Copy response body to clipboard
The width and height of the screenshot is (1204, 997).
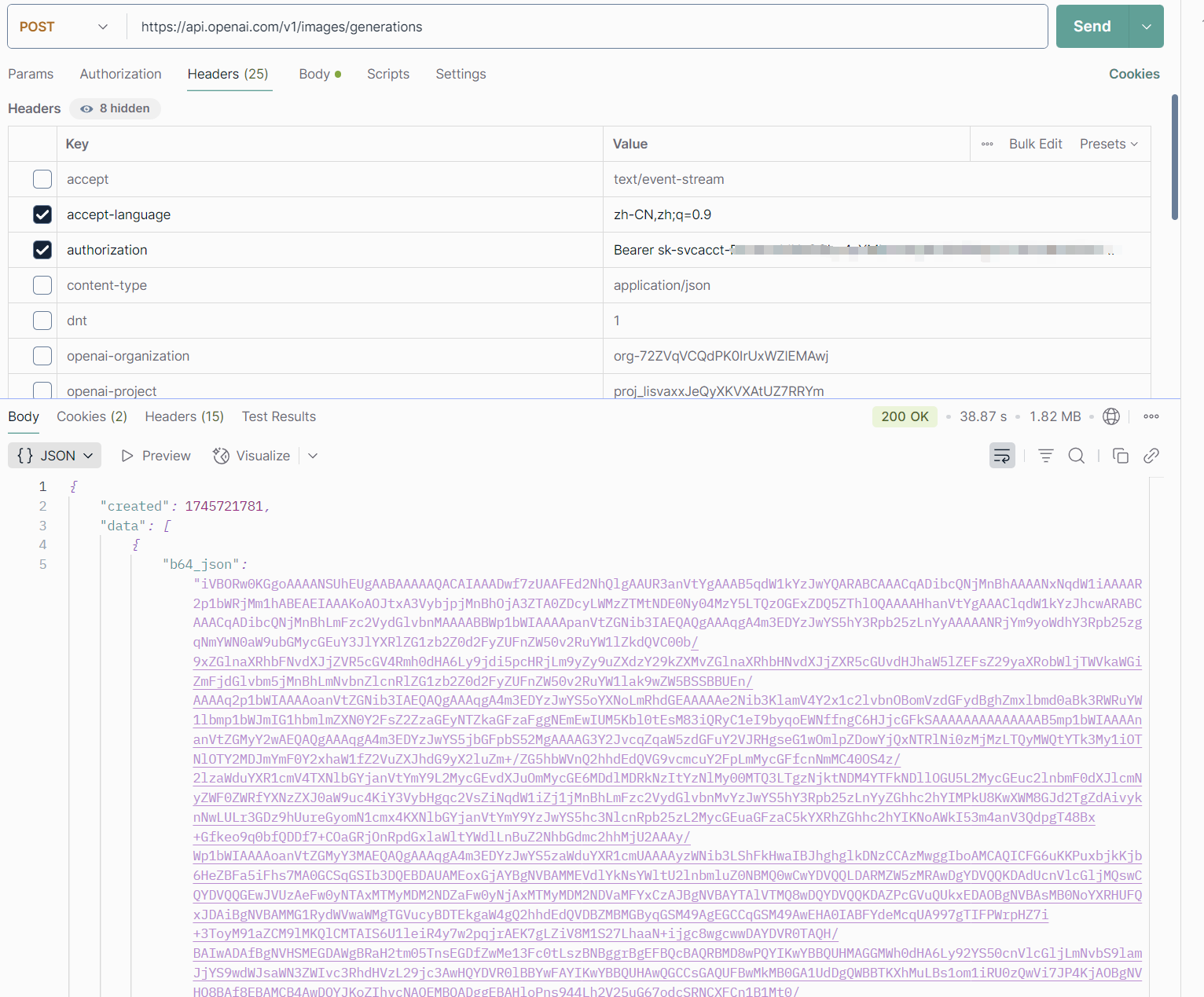1121,456
